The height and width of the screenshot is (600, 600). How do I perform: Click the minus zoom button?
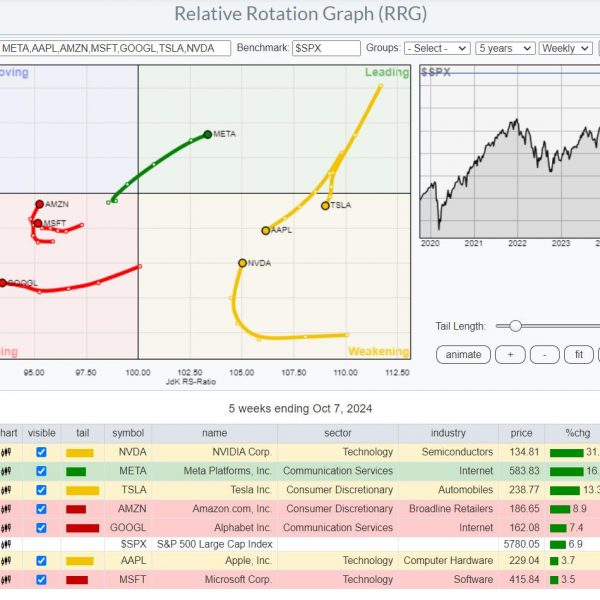[x=545, y=355]
